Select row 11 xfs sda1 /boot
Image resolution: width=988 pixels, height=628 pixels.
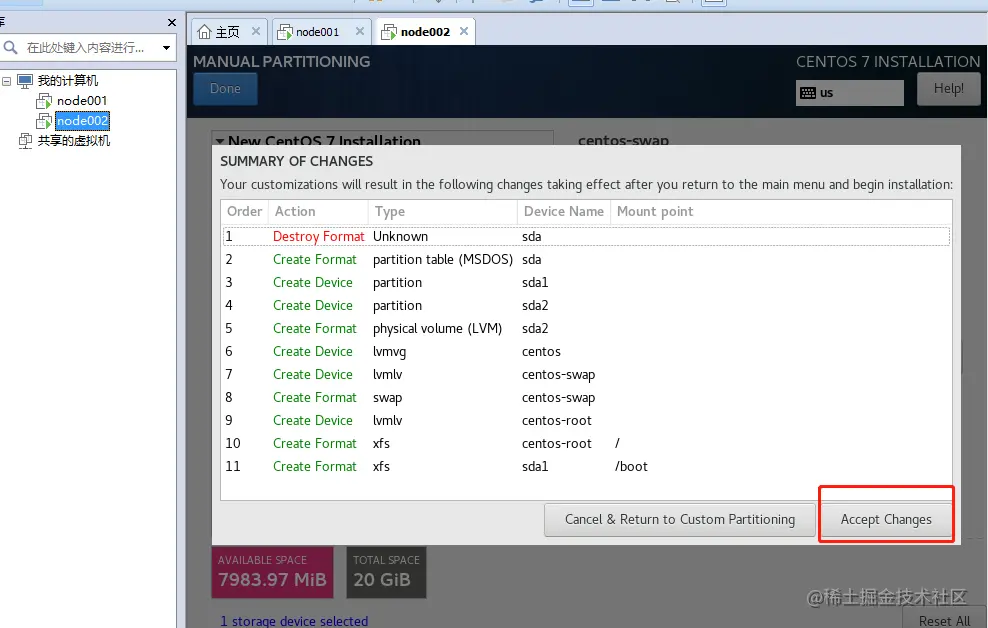[x=586, y=466]
